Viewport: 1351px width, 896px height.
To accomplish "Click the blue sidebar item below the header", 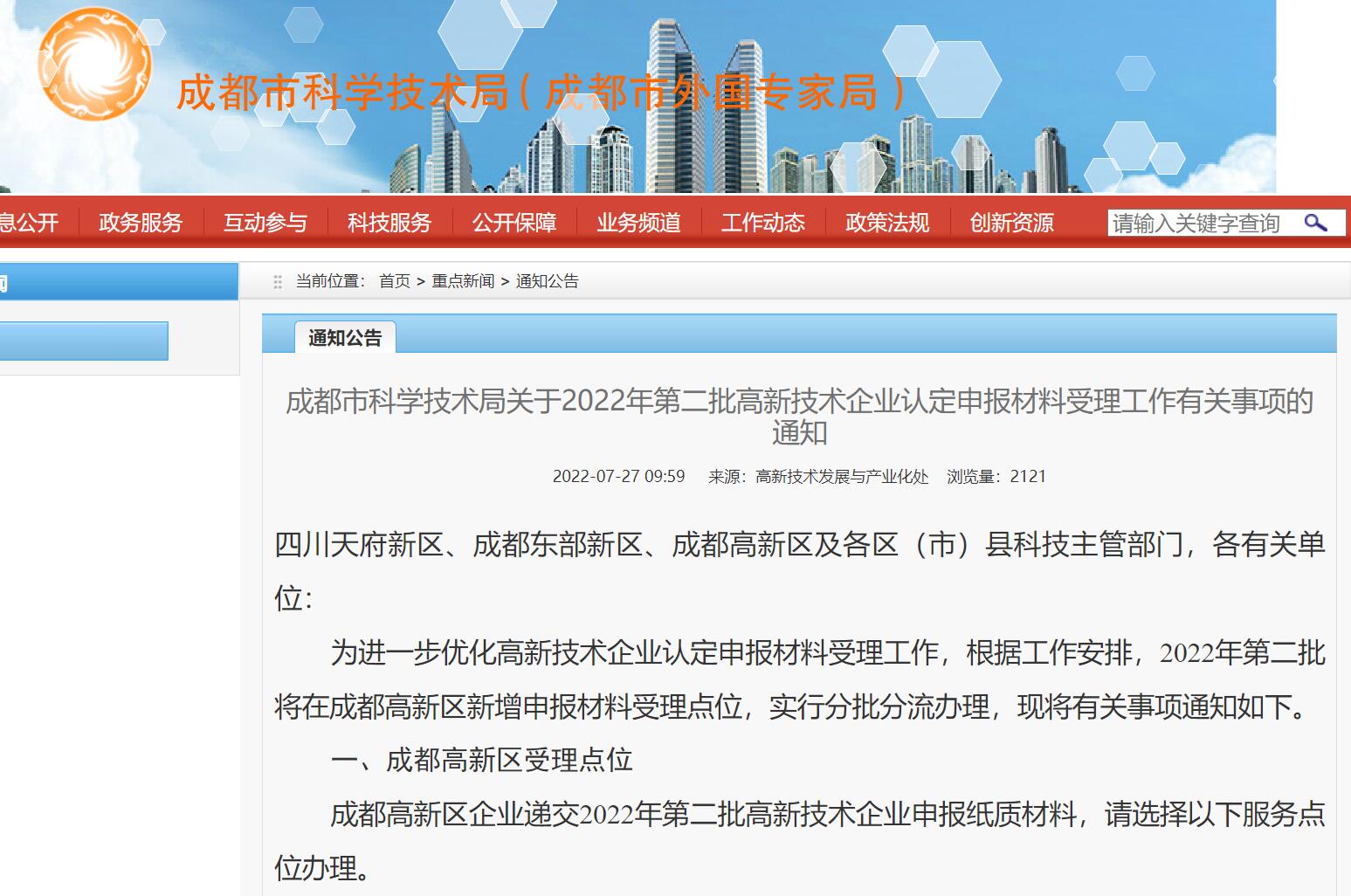I will (84, 341).
